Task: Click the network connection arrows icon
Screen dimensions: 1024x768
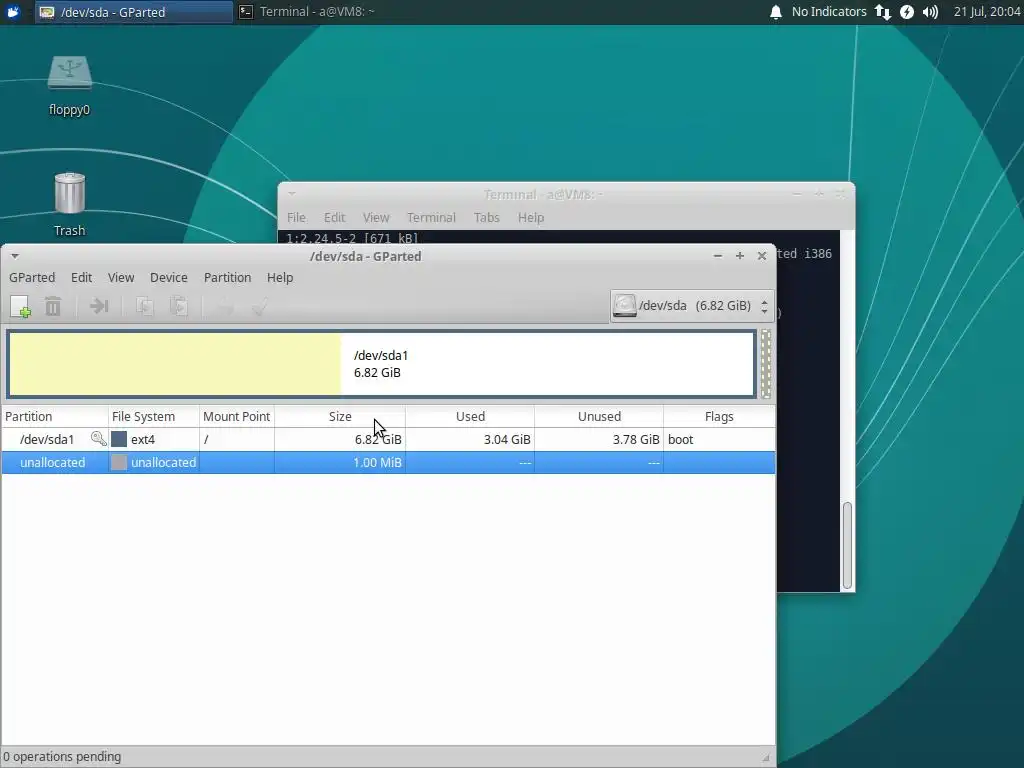Action: [882, 12]
